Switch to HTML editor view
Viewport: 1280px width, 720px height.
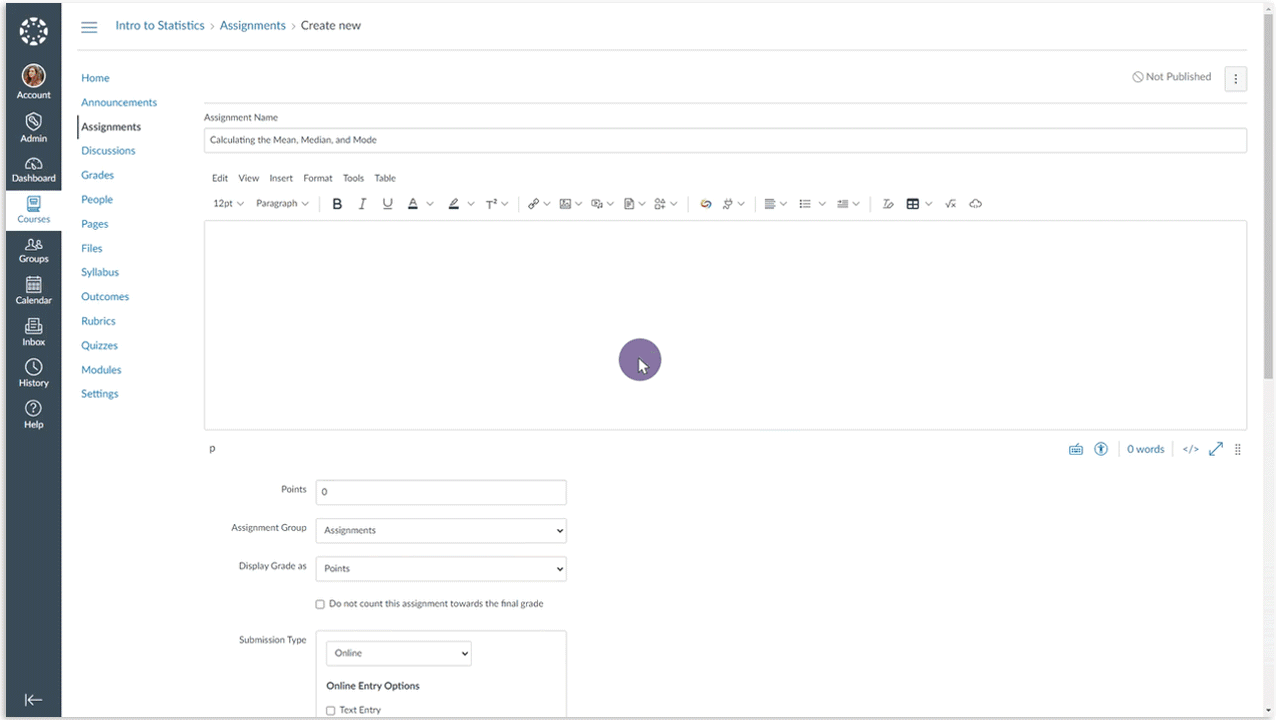1190,450
